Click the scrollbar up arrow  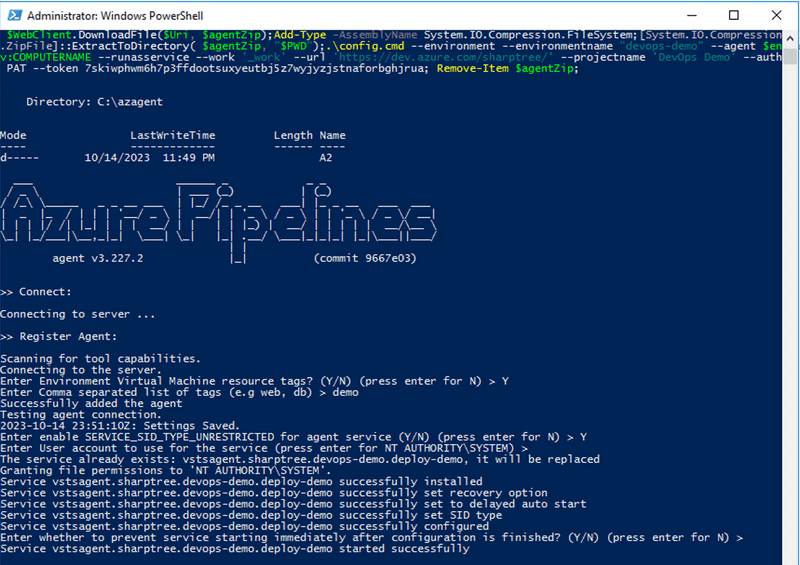click(790, 38)
